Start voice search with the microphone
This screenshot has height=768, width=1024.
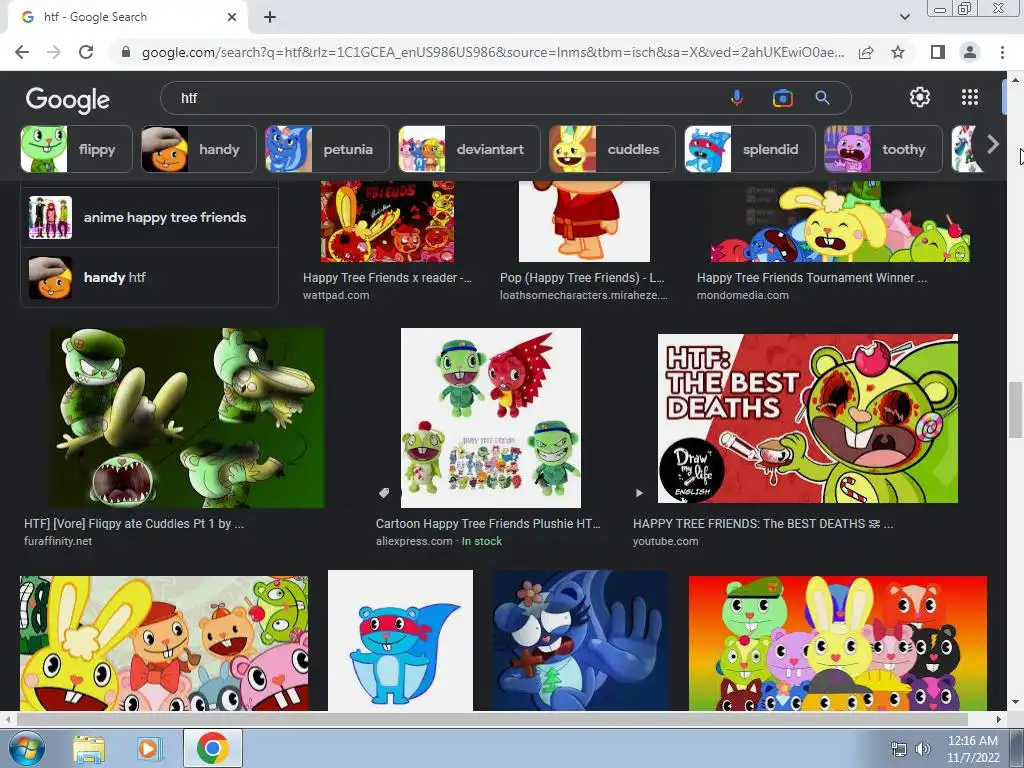[737, 98]
